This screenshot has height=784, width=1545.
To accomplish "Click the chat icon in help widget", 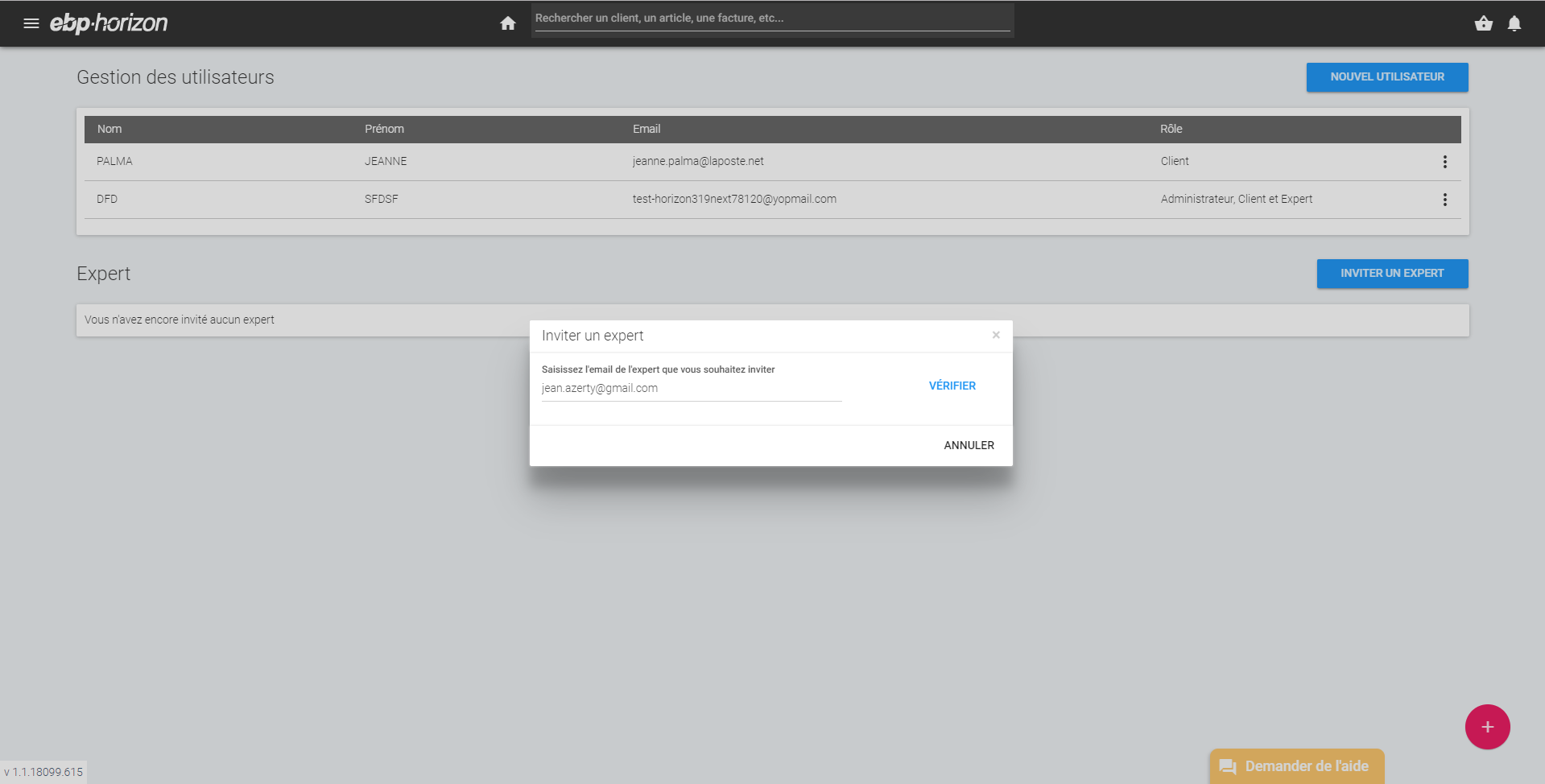I will pyautogui.click(x=1228, y=766).
